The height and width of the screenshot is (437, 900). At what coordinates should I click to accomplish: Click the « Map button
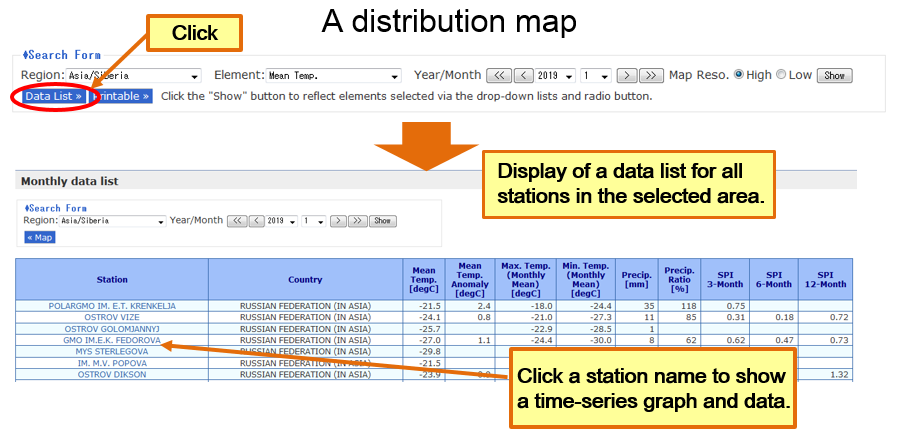tap(40, 237)
